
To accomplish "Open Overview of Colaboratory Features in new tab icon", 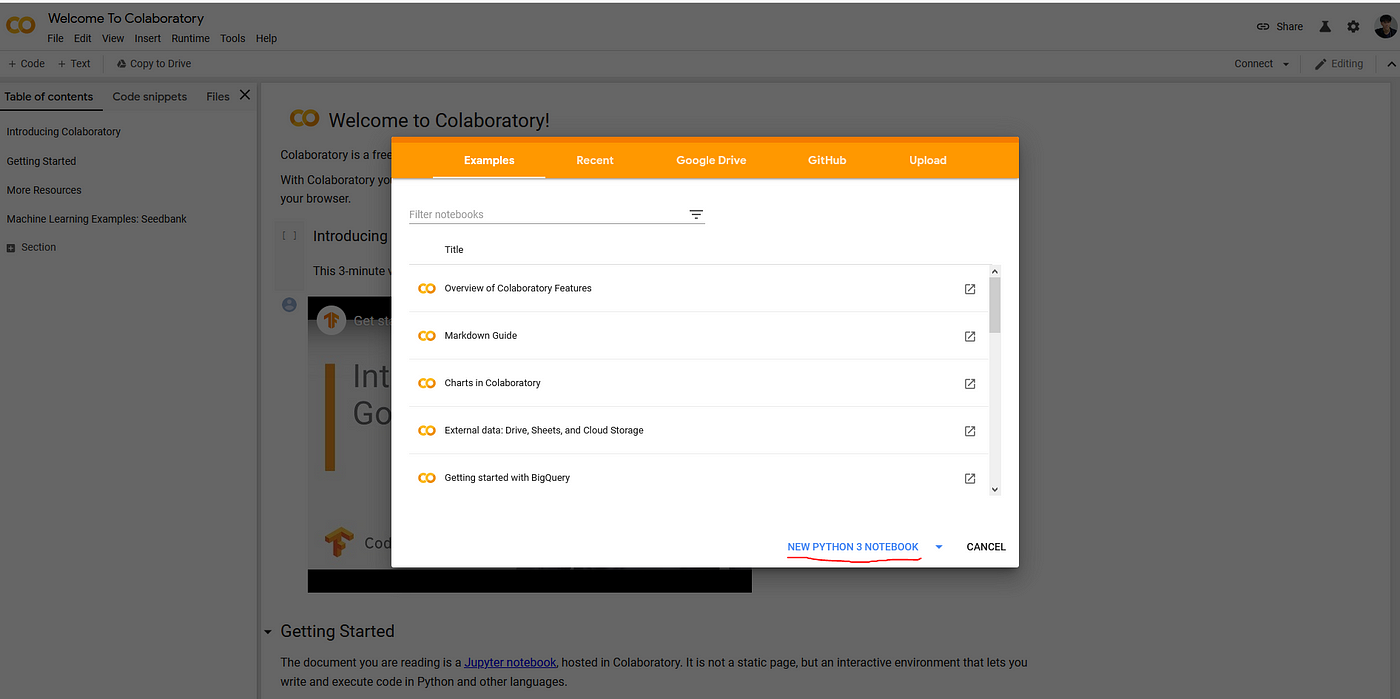I will 969,289.
